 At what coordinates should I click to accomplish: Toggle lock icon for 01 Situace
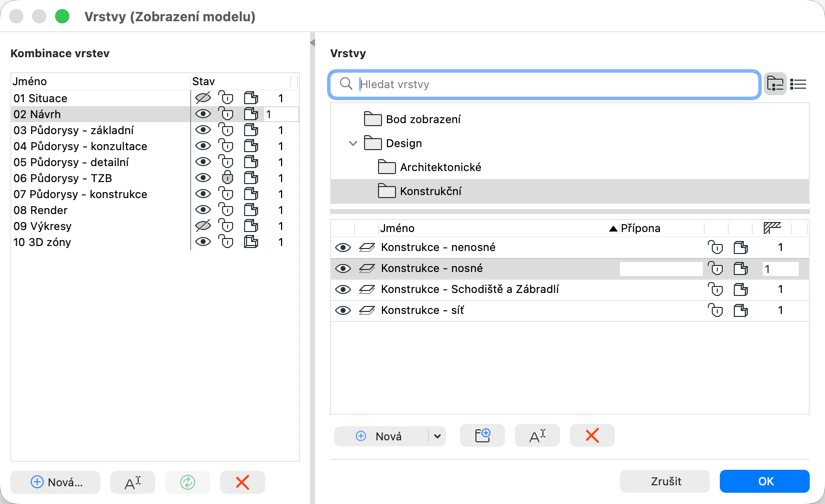(226, 98)
